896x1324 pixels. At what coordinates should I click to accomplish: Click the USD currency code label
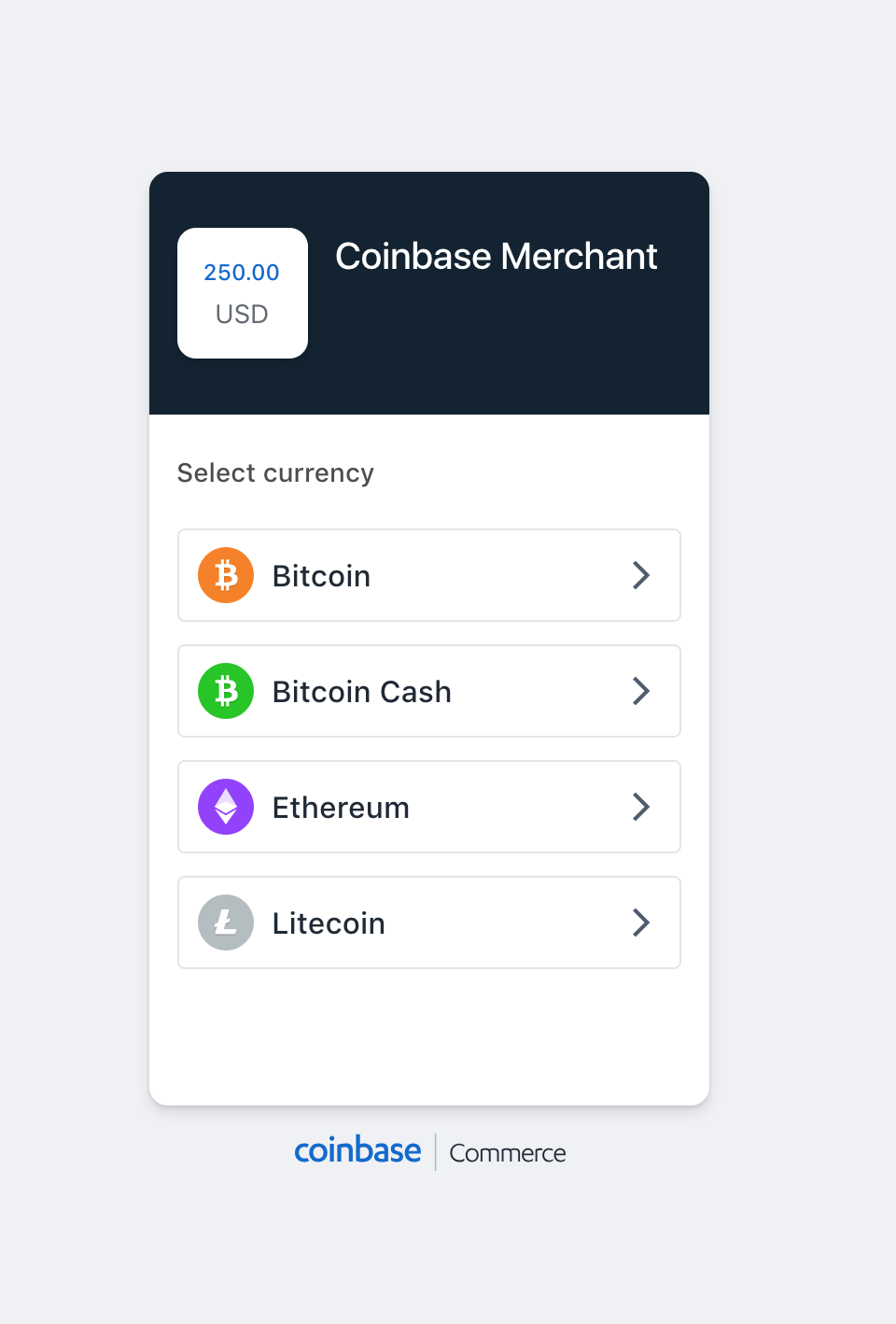pos(242,315)
